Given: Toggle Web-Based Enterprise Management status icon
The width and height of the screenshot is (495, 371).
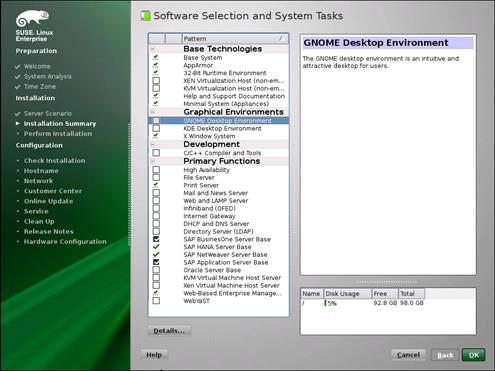Looking at the screenshot, I should tap(156, 293).
